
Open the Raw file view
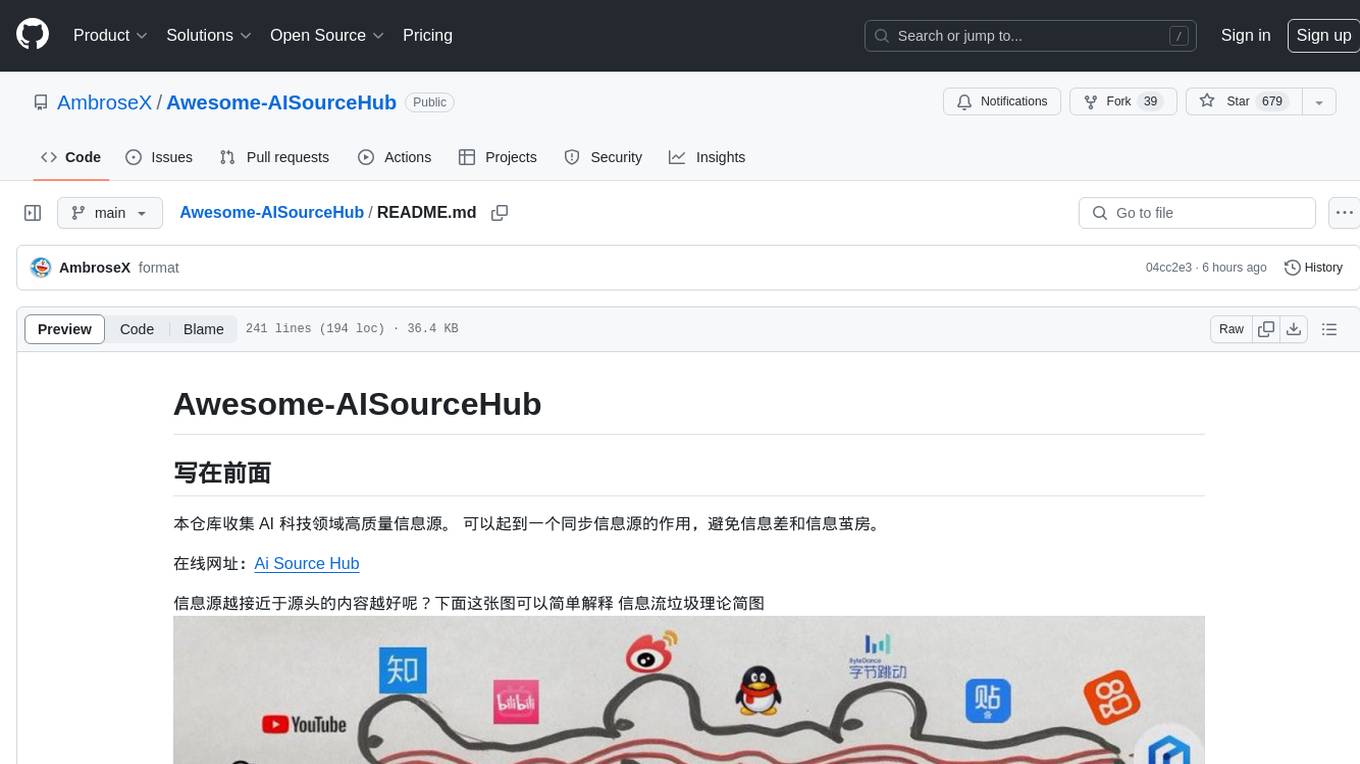pos(1231,329)
